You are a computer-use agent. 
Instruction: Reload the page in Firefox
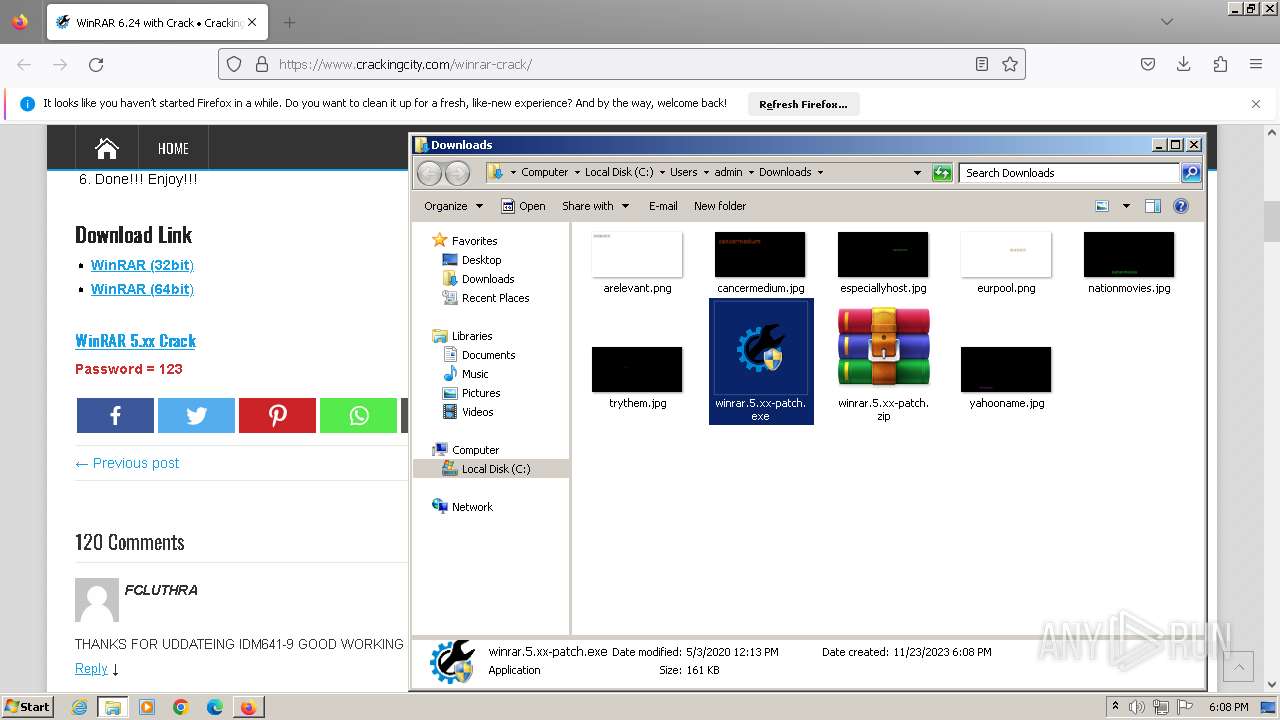tap(96, 64)
